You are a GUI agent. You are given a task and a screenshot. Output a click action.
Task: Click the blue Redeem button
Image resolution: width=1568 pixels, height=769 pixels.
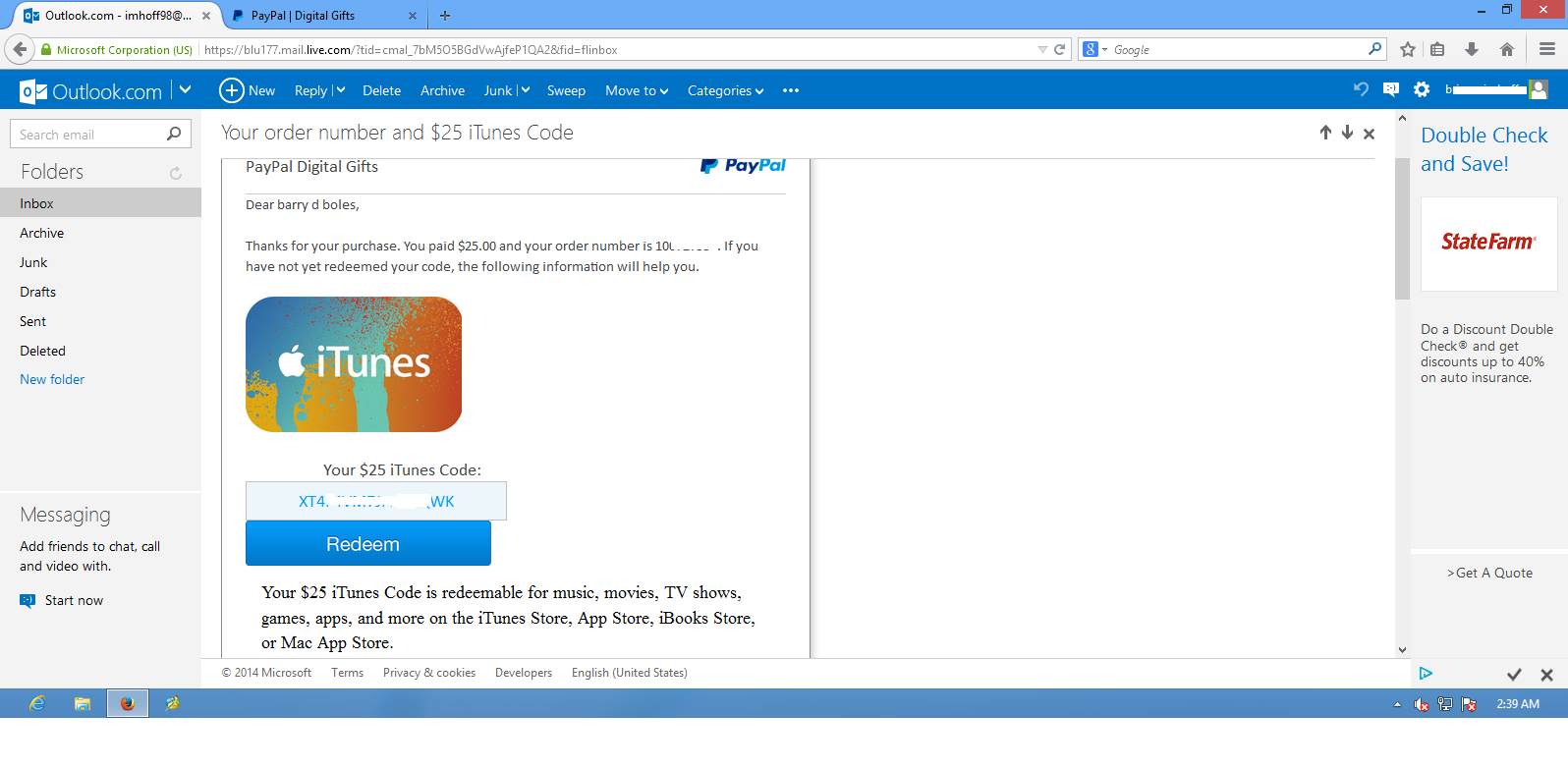coord(368,543)
